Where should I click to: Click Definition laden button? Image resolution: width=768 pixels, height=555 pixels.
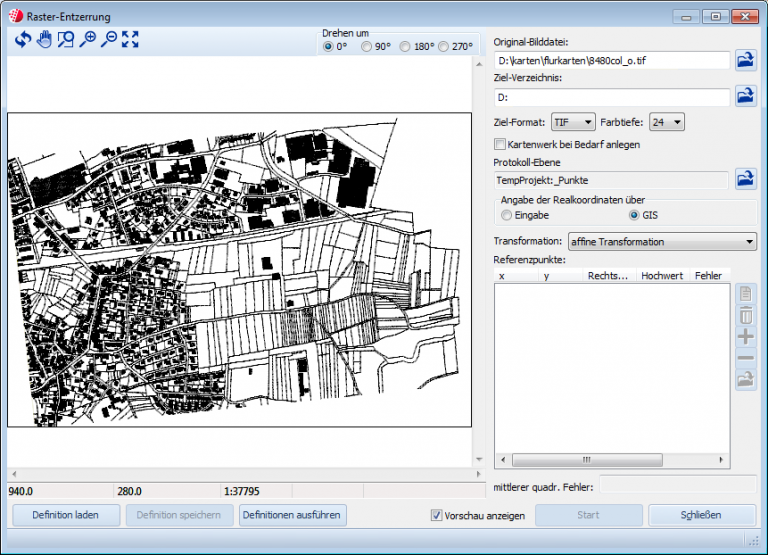tap(66, 515)
